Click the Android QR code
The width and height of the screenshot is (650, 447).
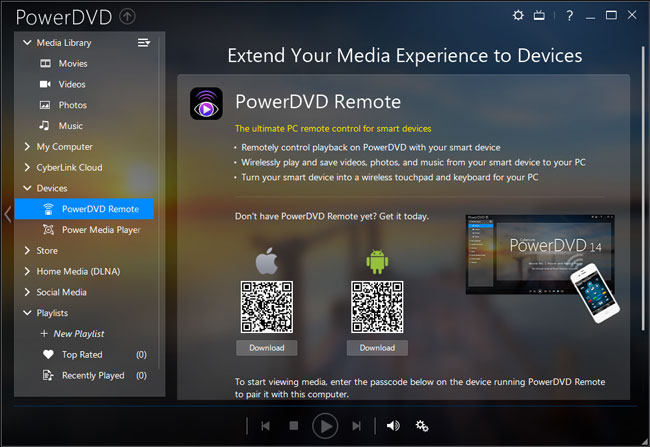coord(377,307)
